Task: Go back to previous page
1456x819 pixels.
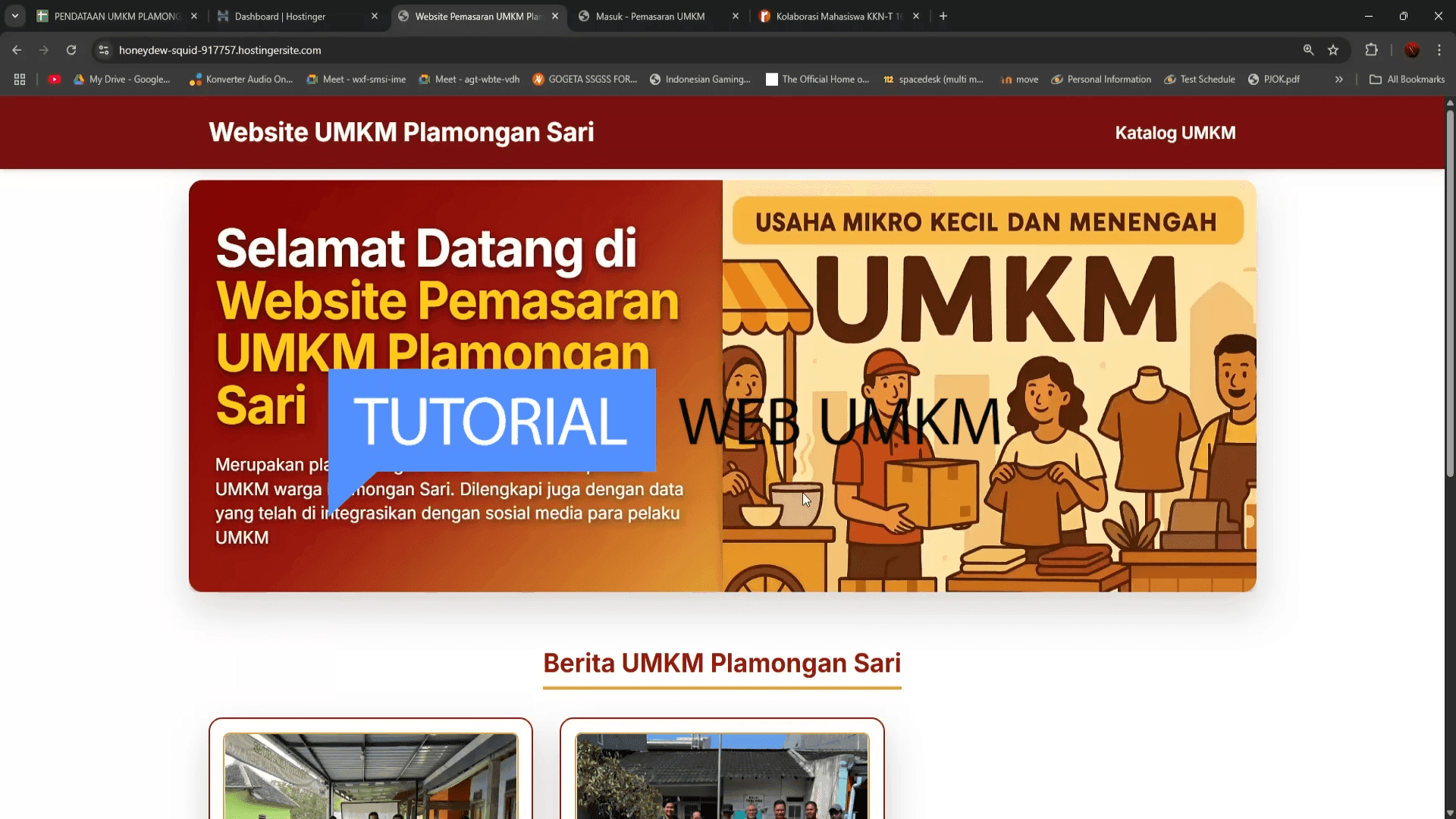Action: coord(17,50)
